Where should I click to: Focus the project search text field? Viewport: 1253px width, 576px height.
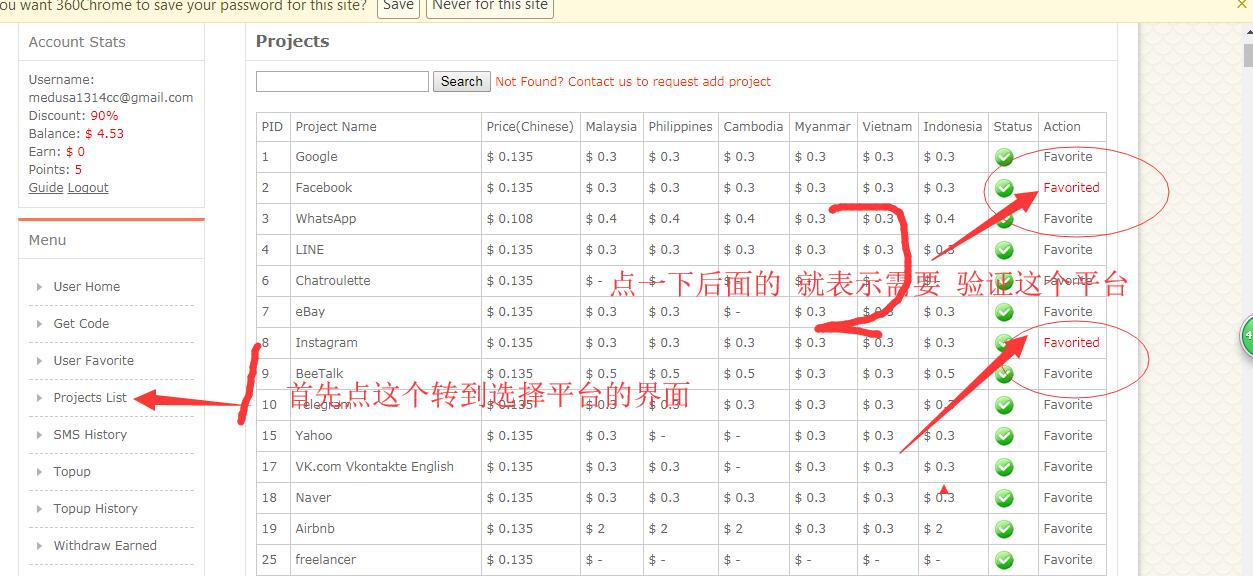(342, 82)
